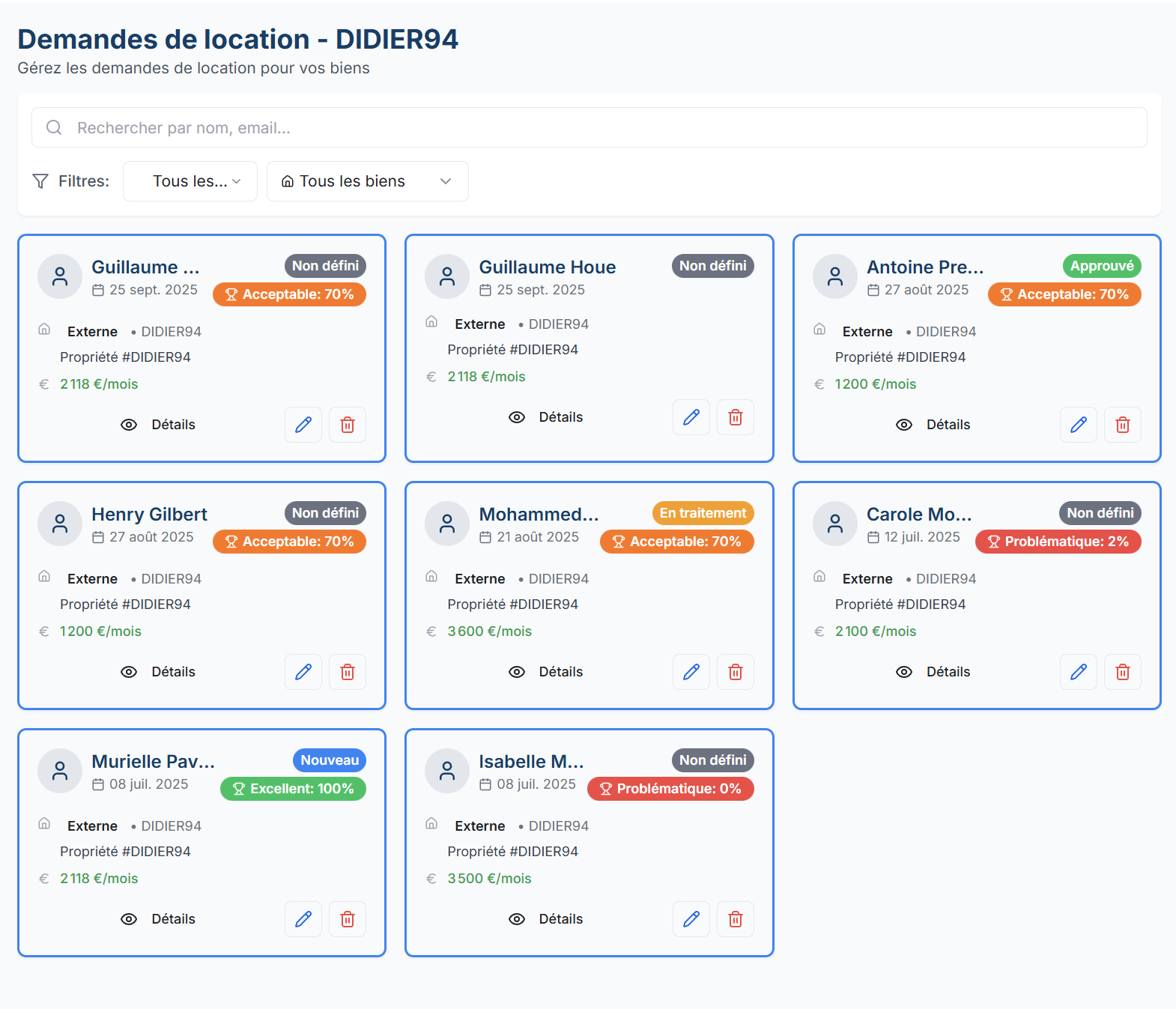1176x1009 pixels.
Task: Edit Guillaume … request with pencil icon
Action: (x=303, y=425)
